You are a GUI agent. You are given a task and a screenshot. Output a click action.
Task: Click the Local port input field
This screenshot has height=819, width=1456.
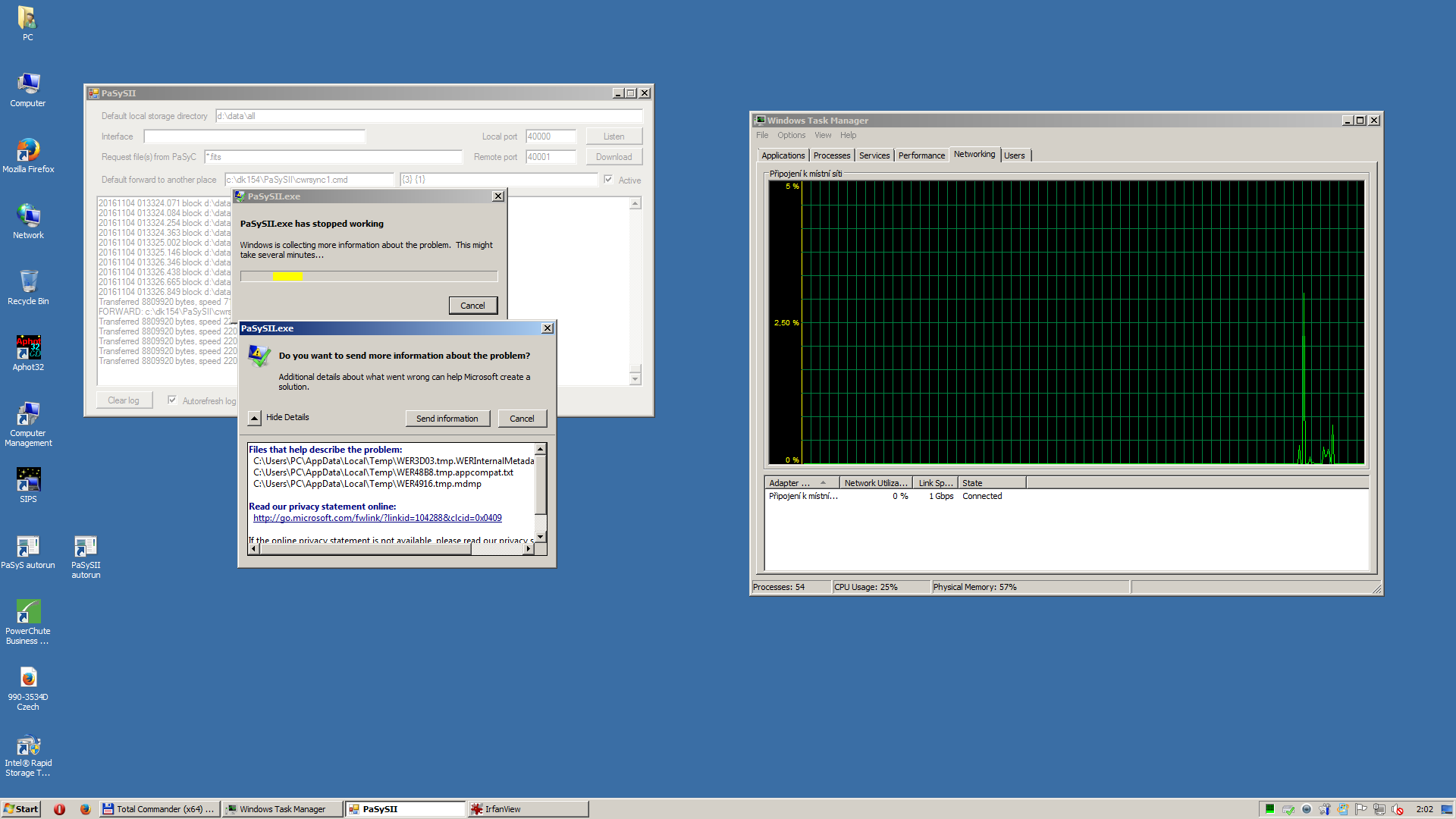click(551, 136)
